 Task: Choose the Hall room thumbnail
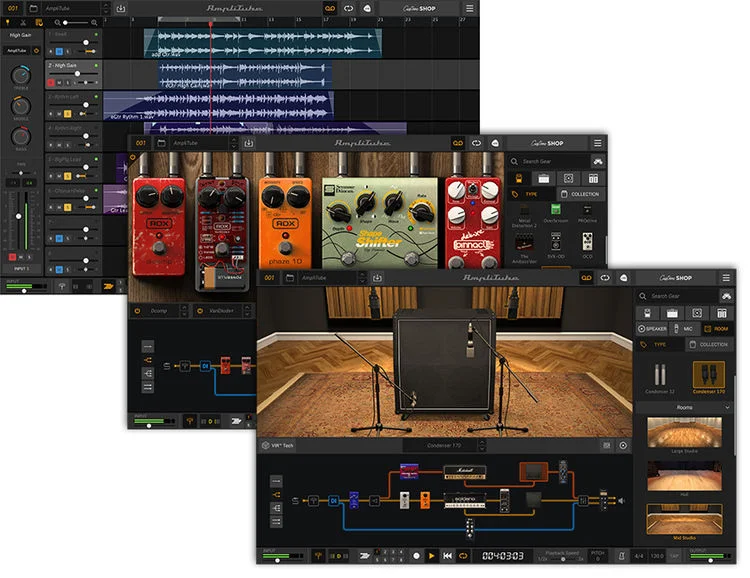tap(684, 476)
